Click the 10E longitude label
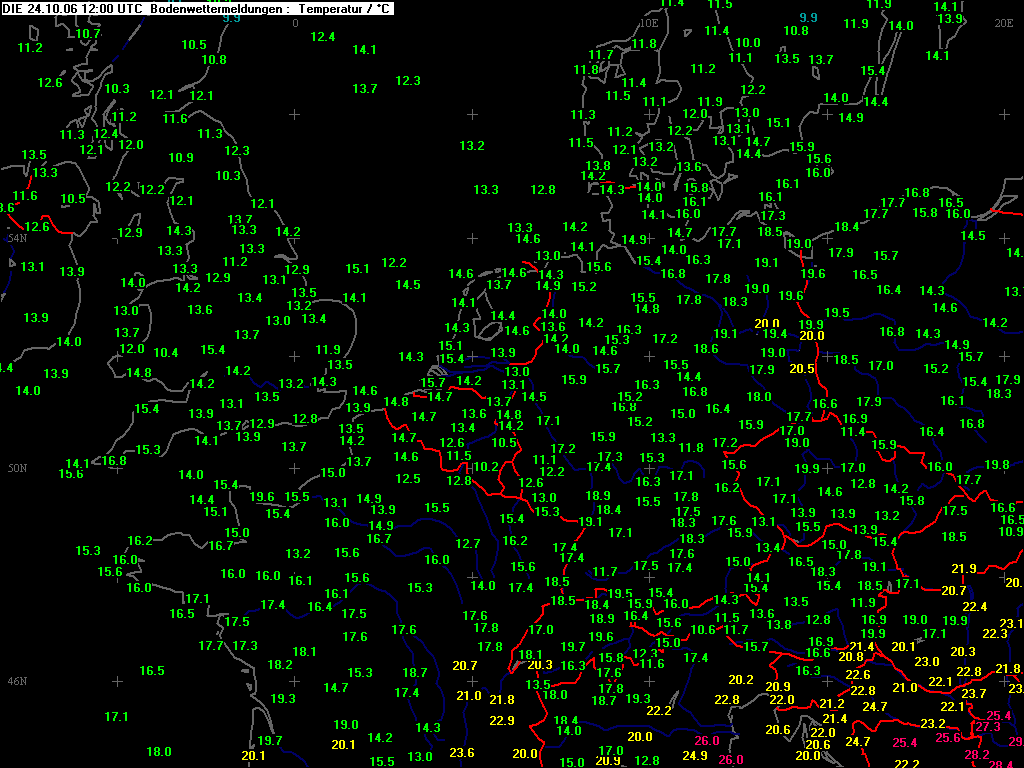This screenshot has height=768, width=1024. coord(648,24)
